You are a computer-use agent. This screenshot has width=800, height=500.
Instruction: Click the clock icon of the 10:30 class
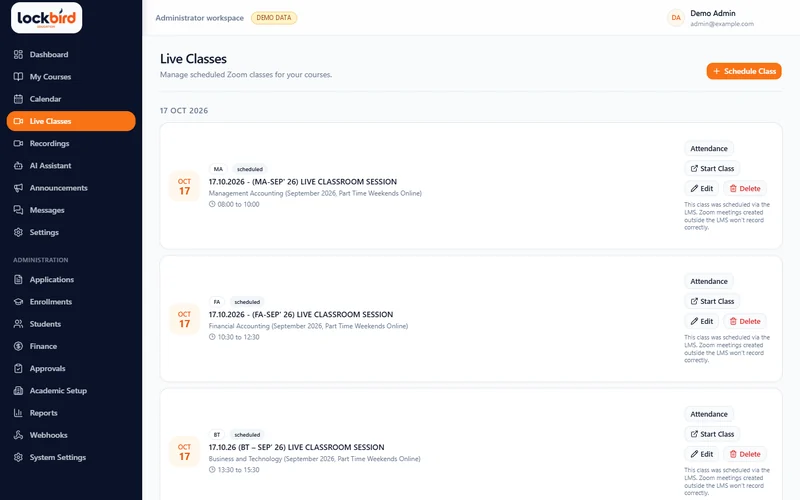[212, 337]
